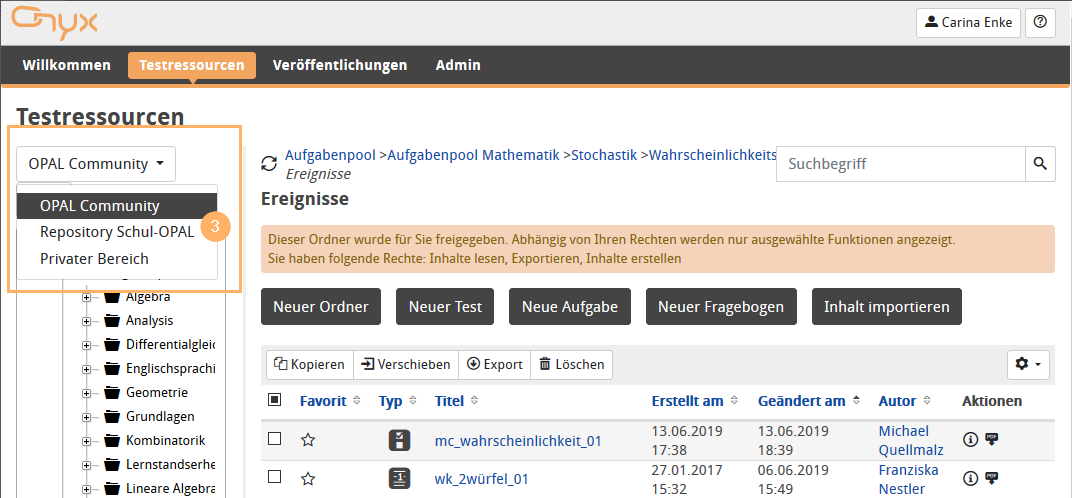Click the Neuer Ordner button
The height and width of the screenshot is (498, 1072).
[x=321, y=306]
